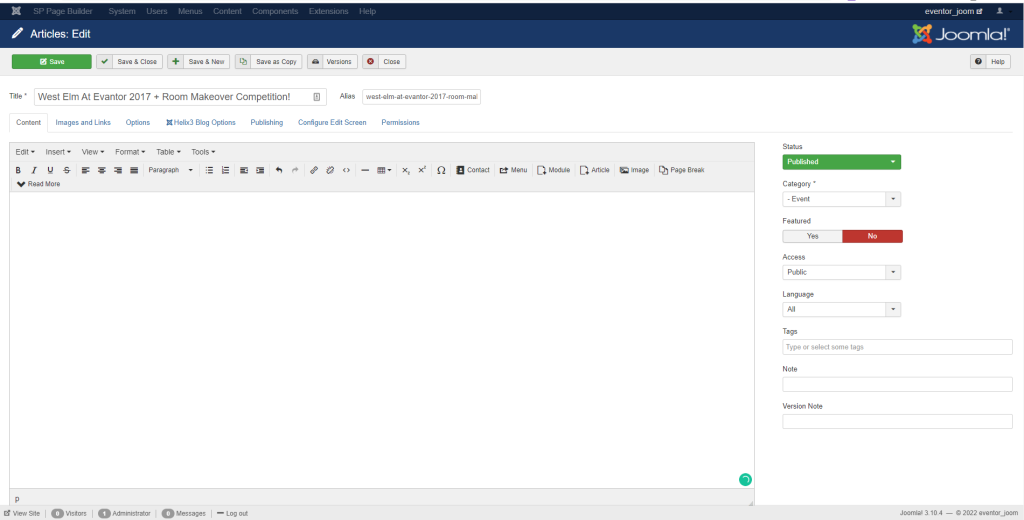Click the Close button in toolbar

384,61
